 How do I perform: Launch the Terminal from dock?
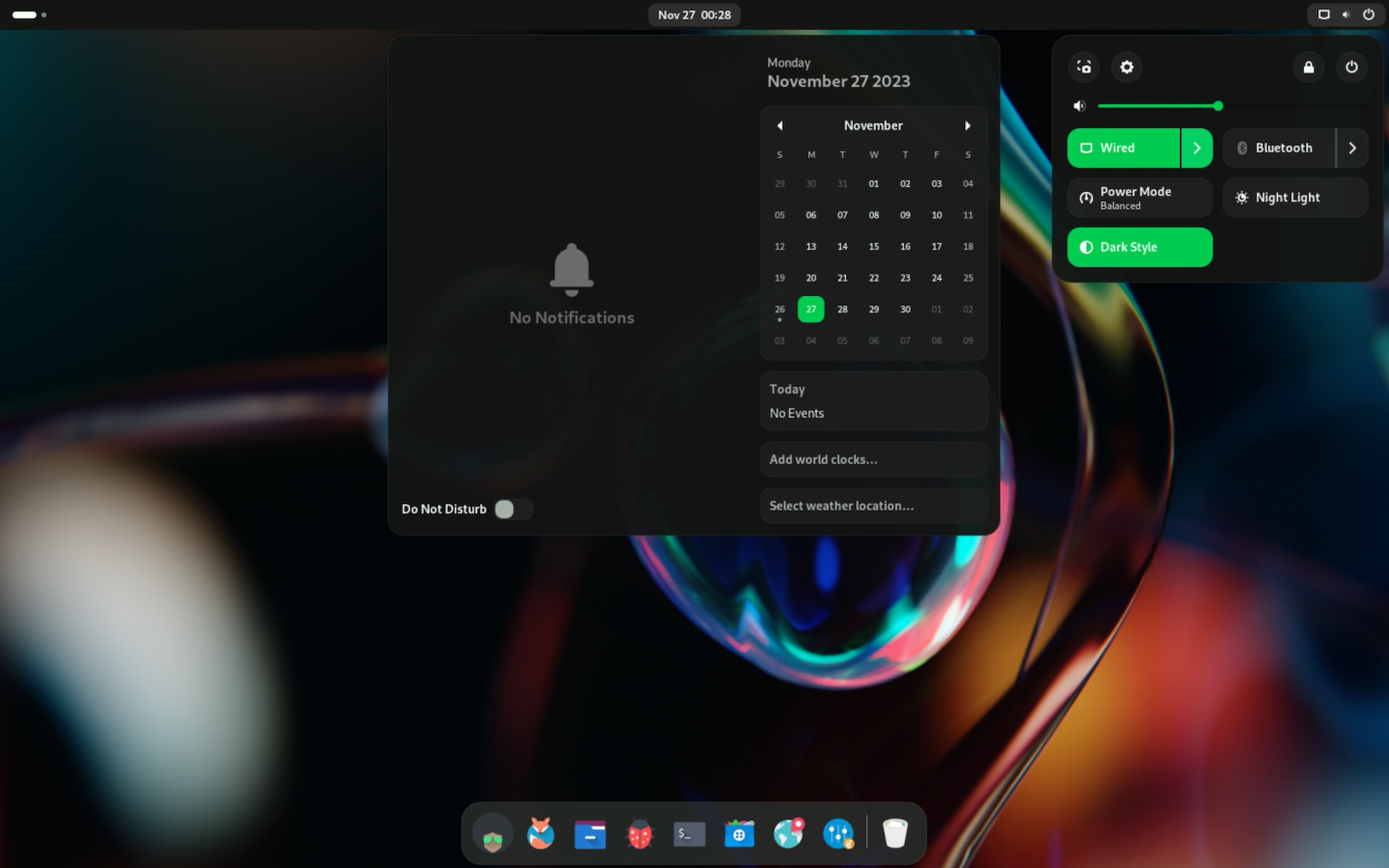click(689, 834)
